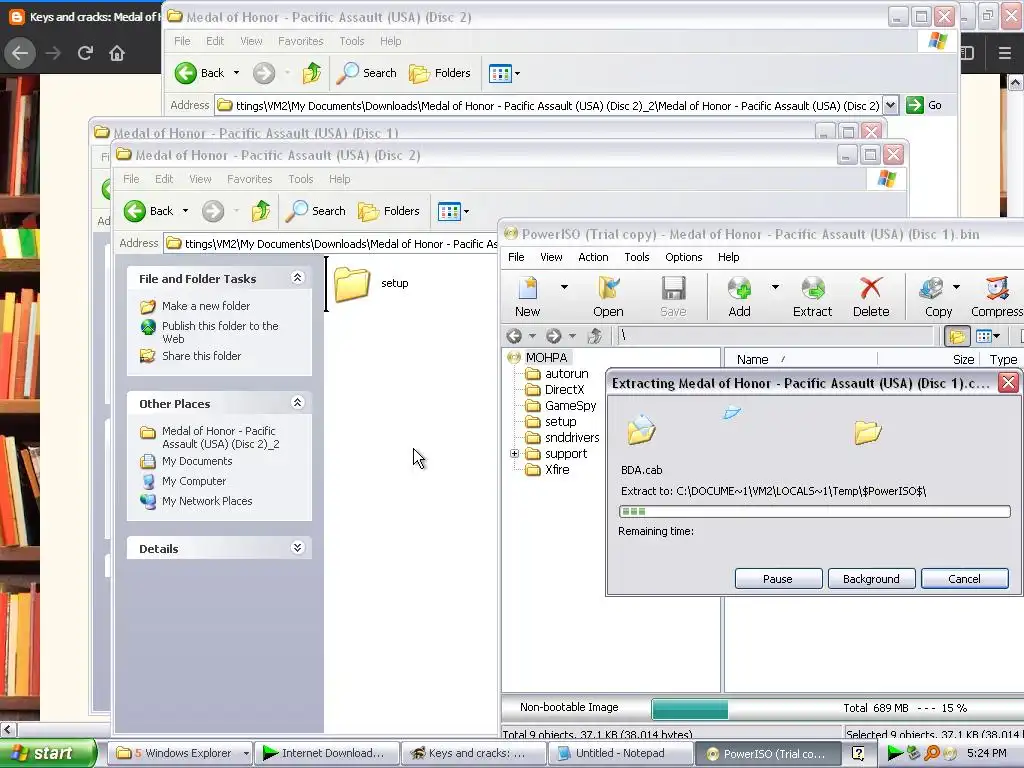Click Make a new folder link
The height and width of the screenshot is (768, 1024).
(206, 306)
